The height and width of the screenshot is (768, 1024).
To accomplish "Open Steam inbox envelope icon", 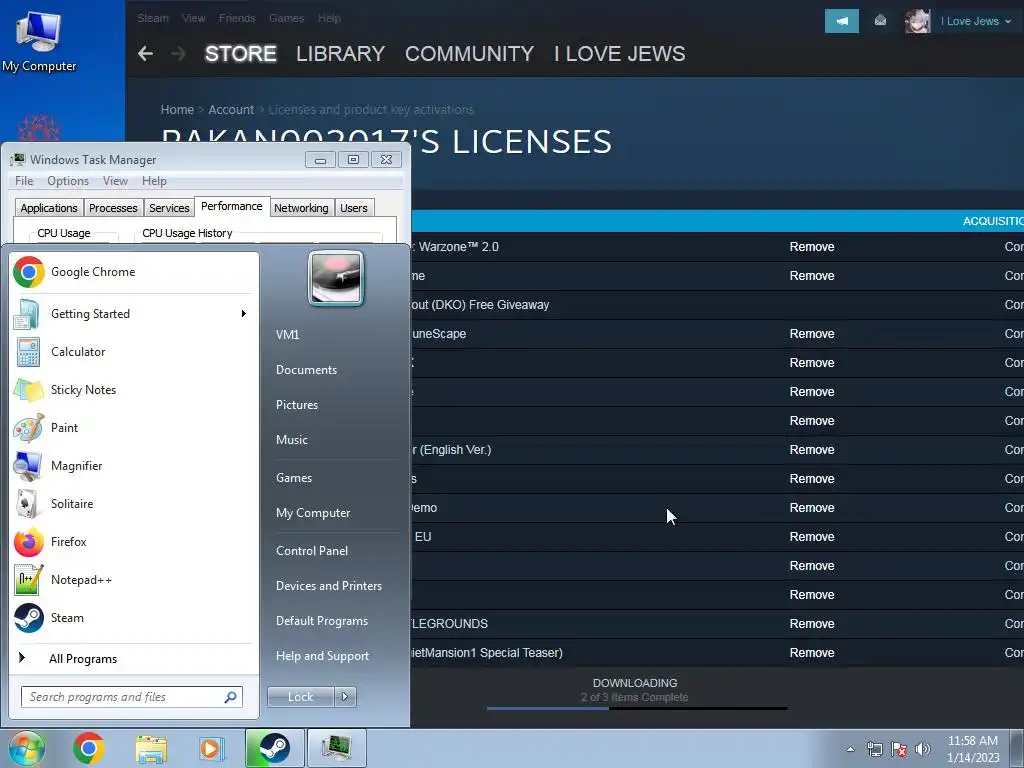I will click(x=880, y=21).
